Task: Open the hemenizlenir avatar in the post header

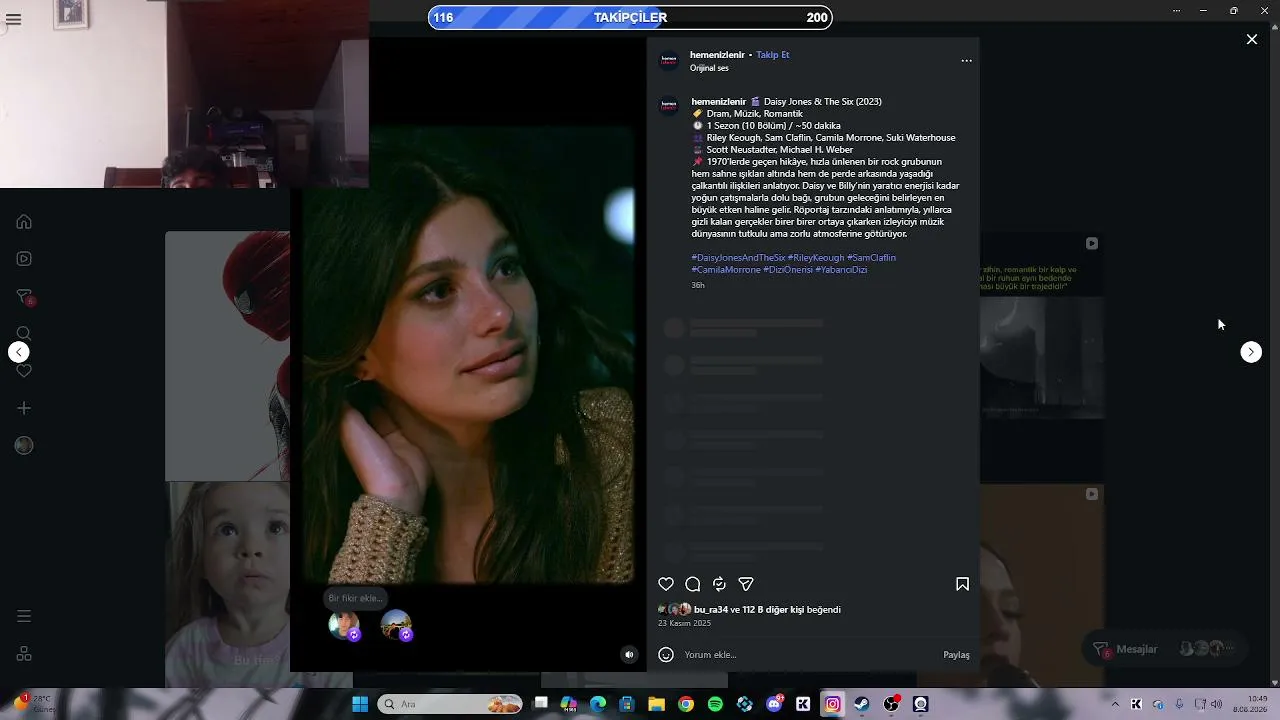Action: click(x=669, y=61)
